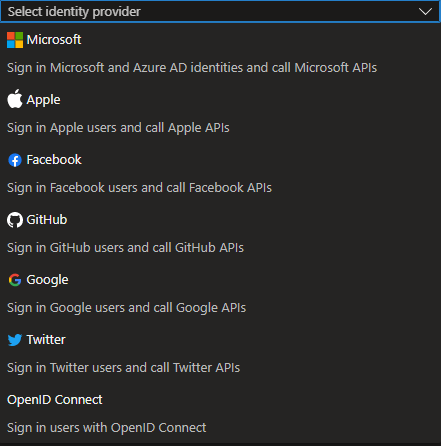Image resolution: width=441 pixels, height=446 pixels.
Task: Click the Select identity provider combo box
Action: tap(220, 12)
